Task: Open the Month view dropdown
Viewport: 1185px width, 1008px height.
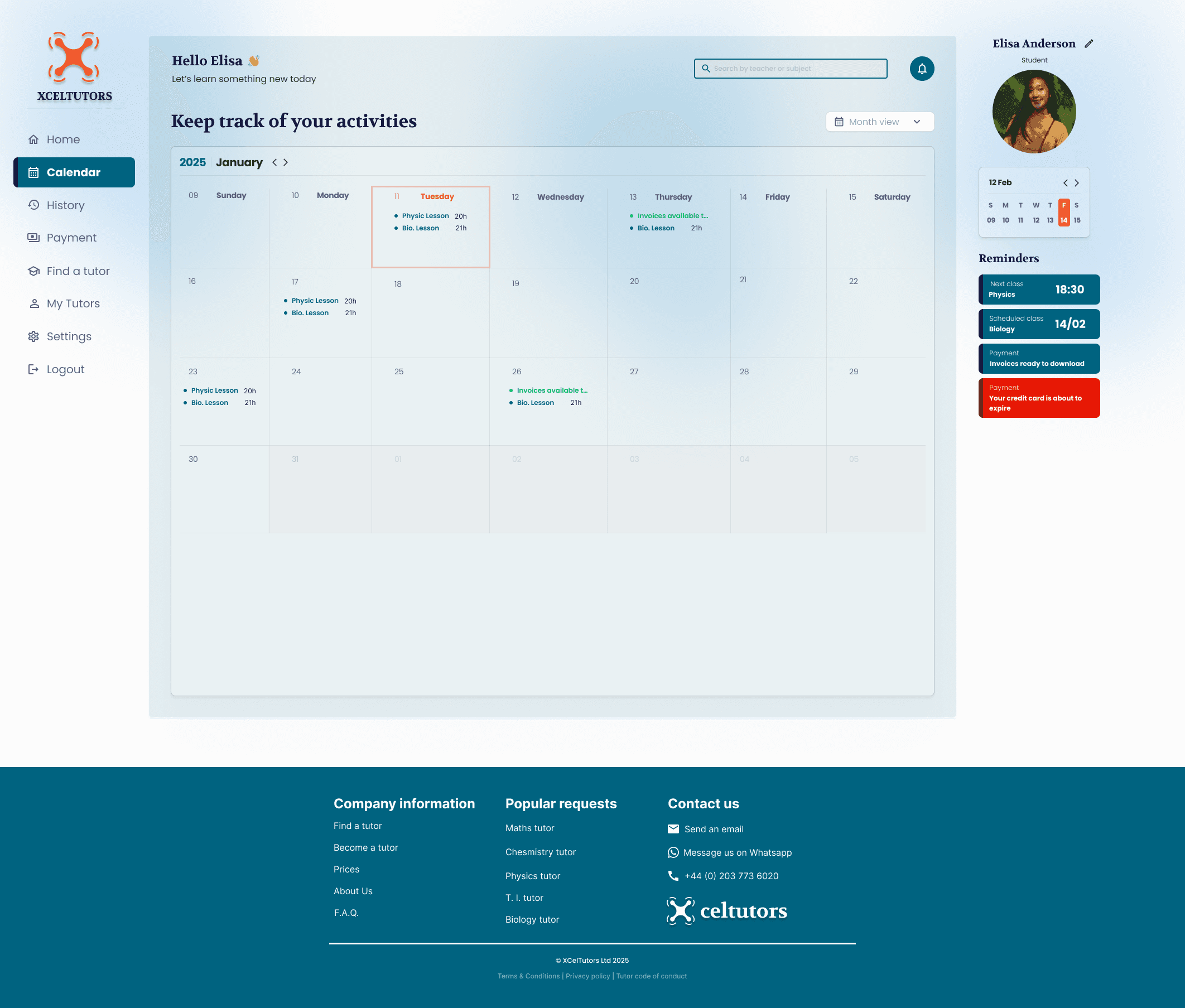Action: [879, 122]
